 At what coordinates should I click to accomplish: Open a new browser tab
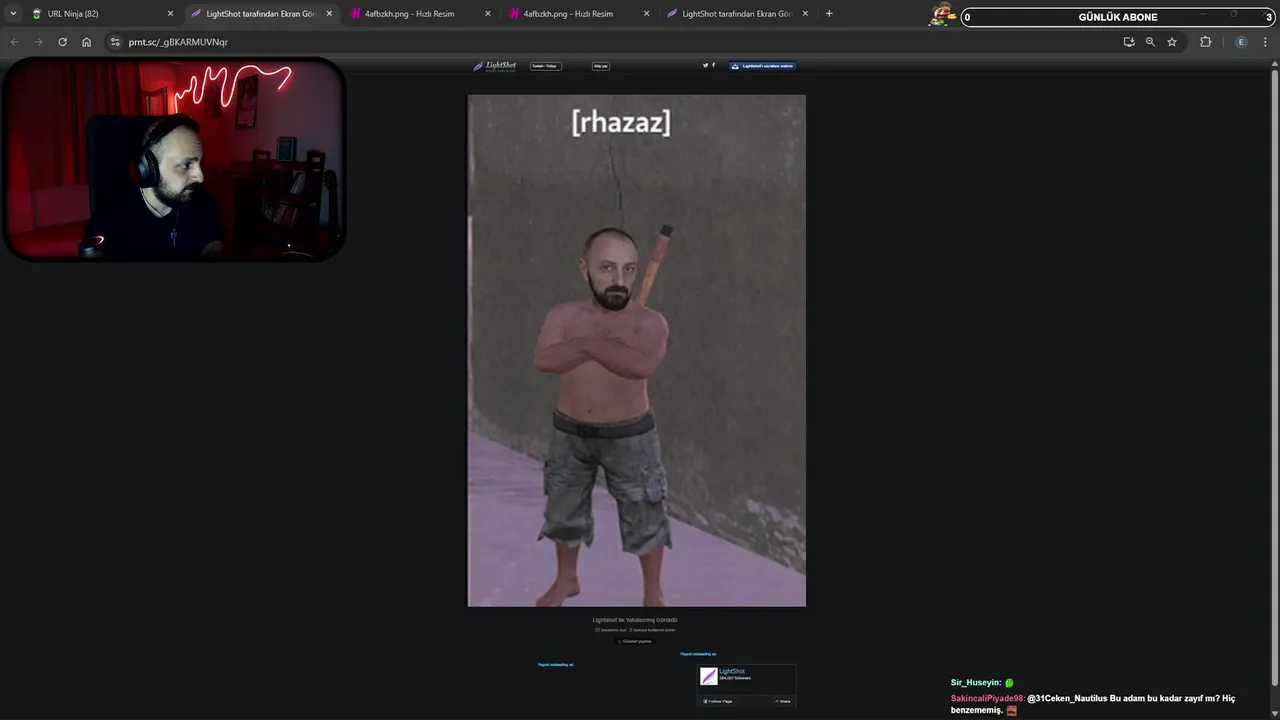pyautogui.click(x=829, y=13)
